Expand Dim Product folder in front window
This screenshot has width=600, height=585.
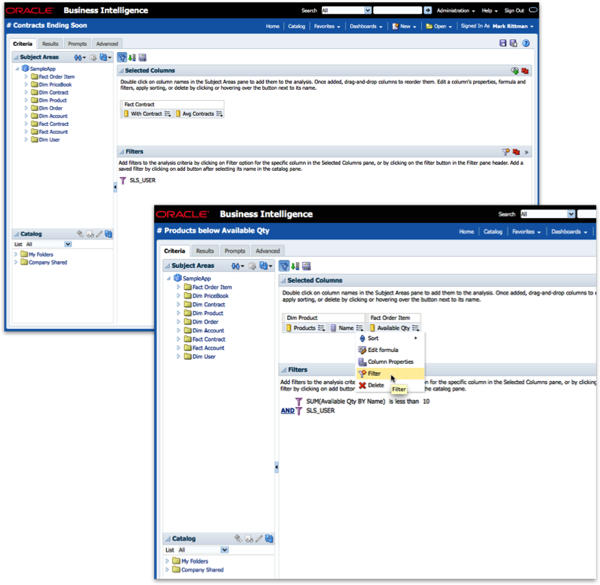(x=178, y=313)
